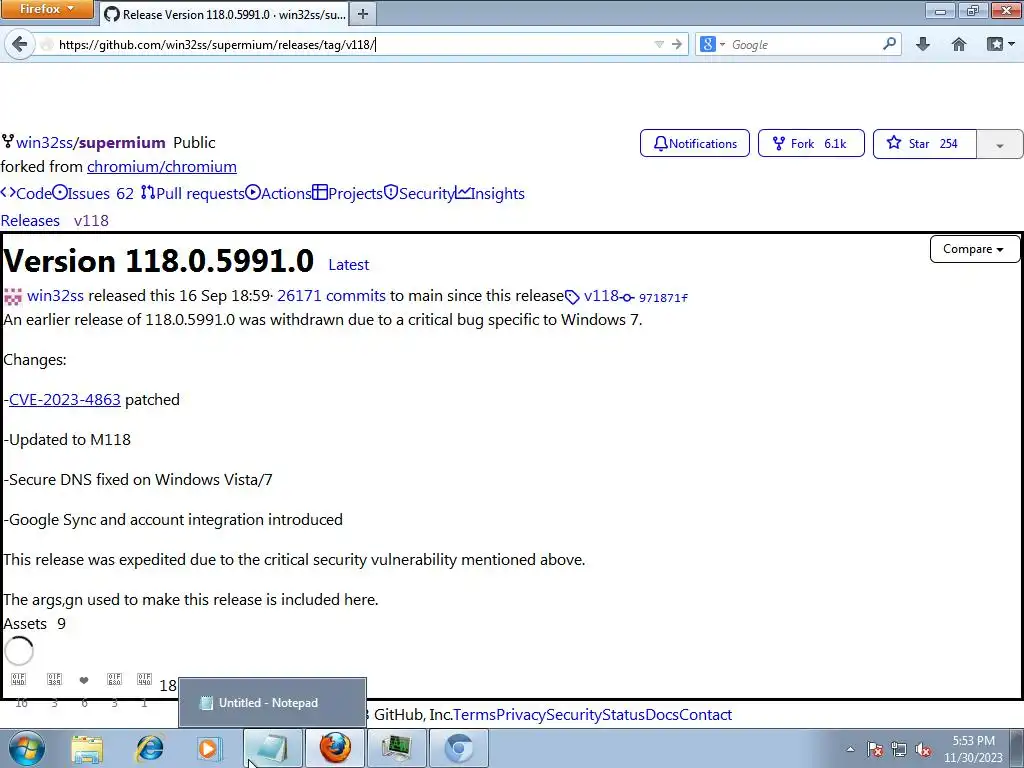The image size is (1024, 768).
Task: Click the Google search field
Action: pos(805,44)
